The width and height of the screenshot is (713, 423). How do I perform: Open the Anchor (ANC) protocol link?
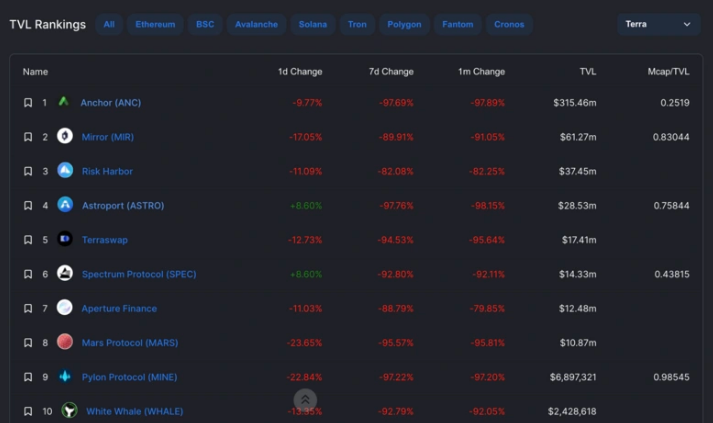110,103
